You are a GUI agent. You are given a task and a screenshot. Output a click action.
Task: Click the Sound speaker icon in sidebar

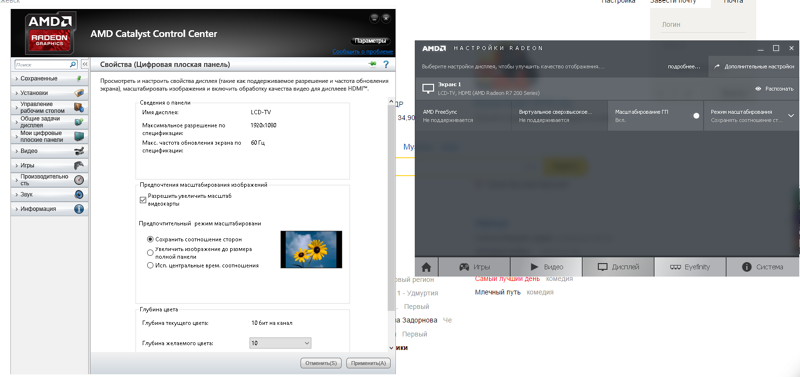(x=79, y=194)
